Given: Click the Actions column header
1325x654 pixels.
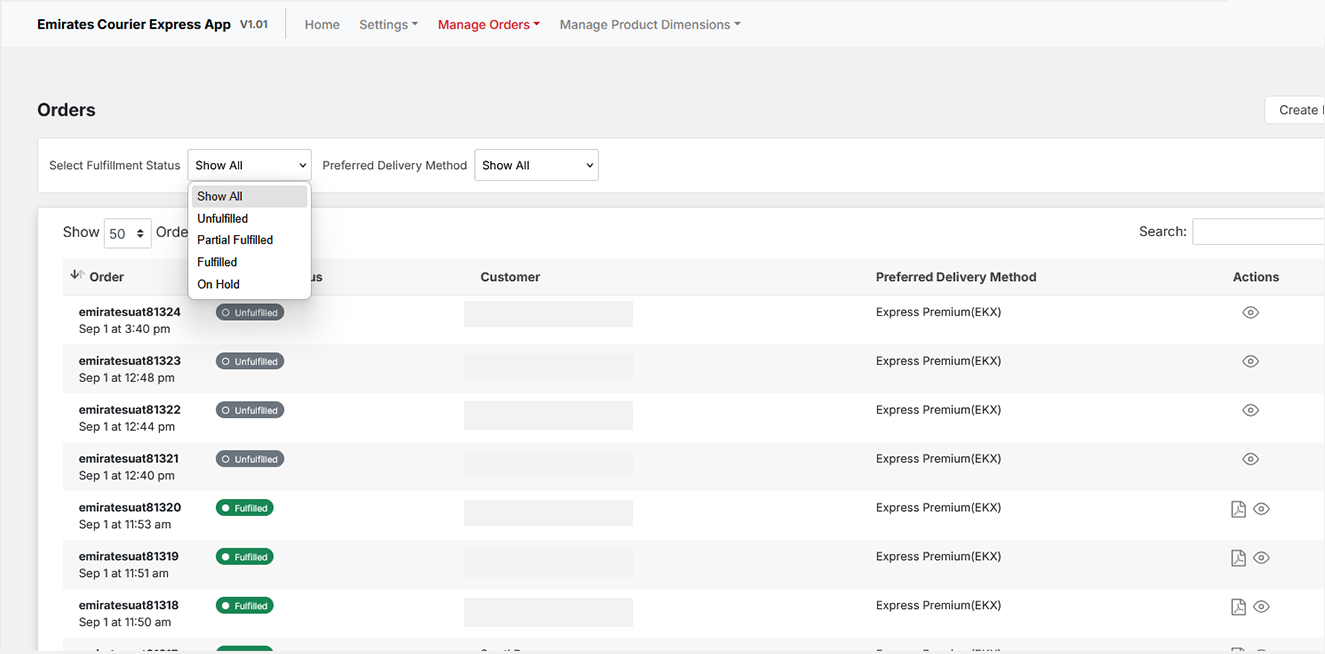Looking at the screenshot, I should coord(1256,277).
